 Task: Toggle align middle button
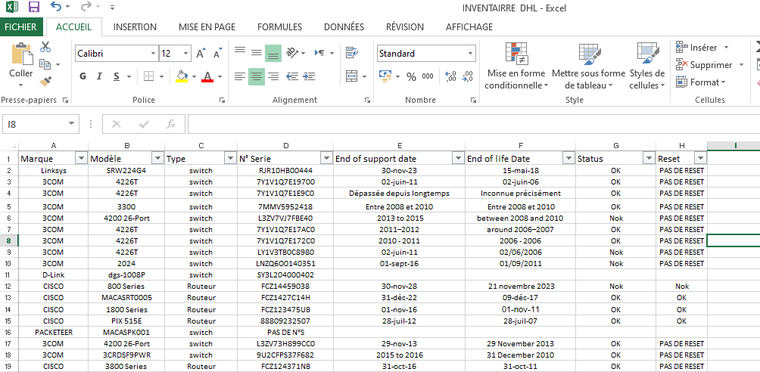[x=256, y=53]
